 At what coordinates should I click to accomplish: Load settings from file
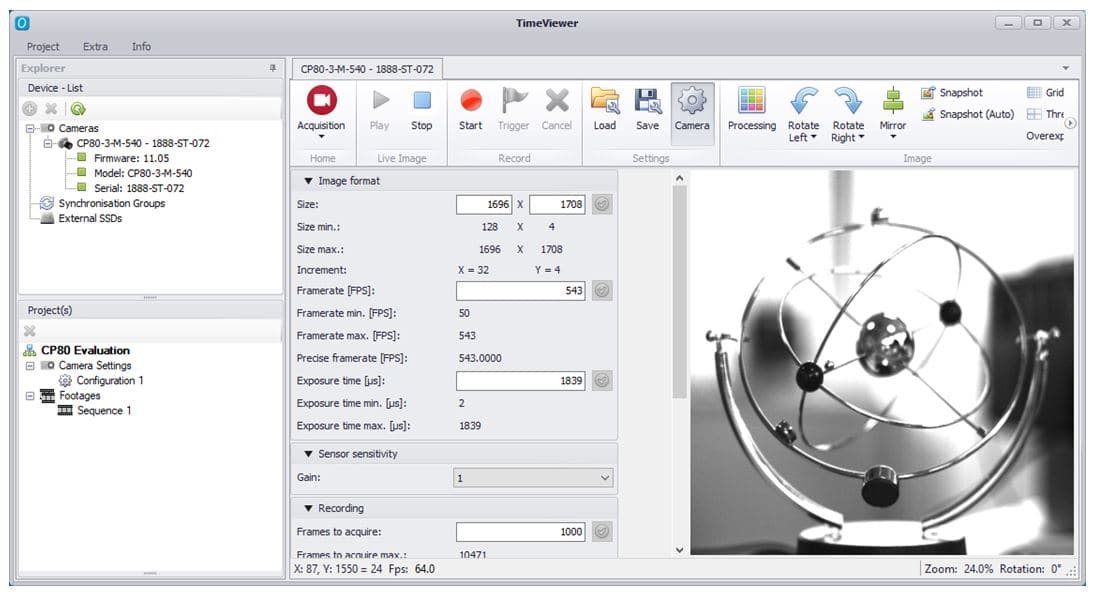coord(605,109)
